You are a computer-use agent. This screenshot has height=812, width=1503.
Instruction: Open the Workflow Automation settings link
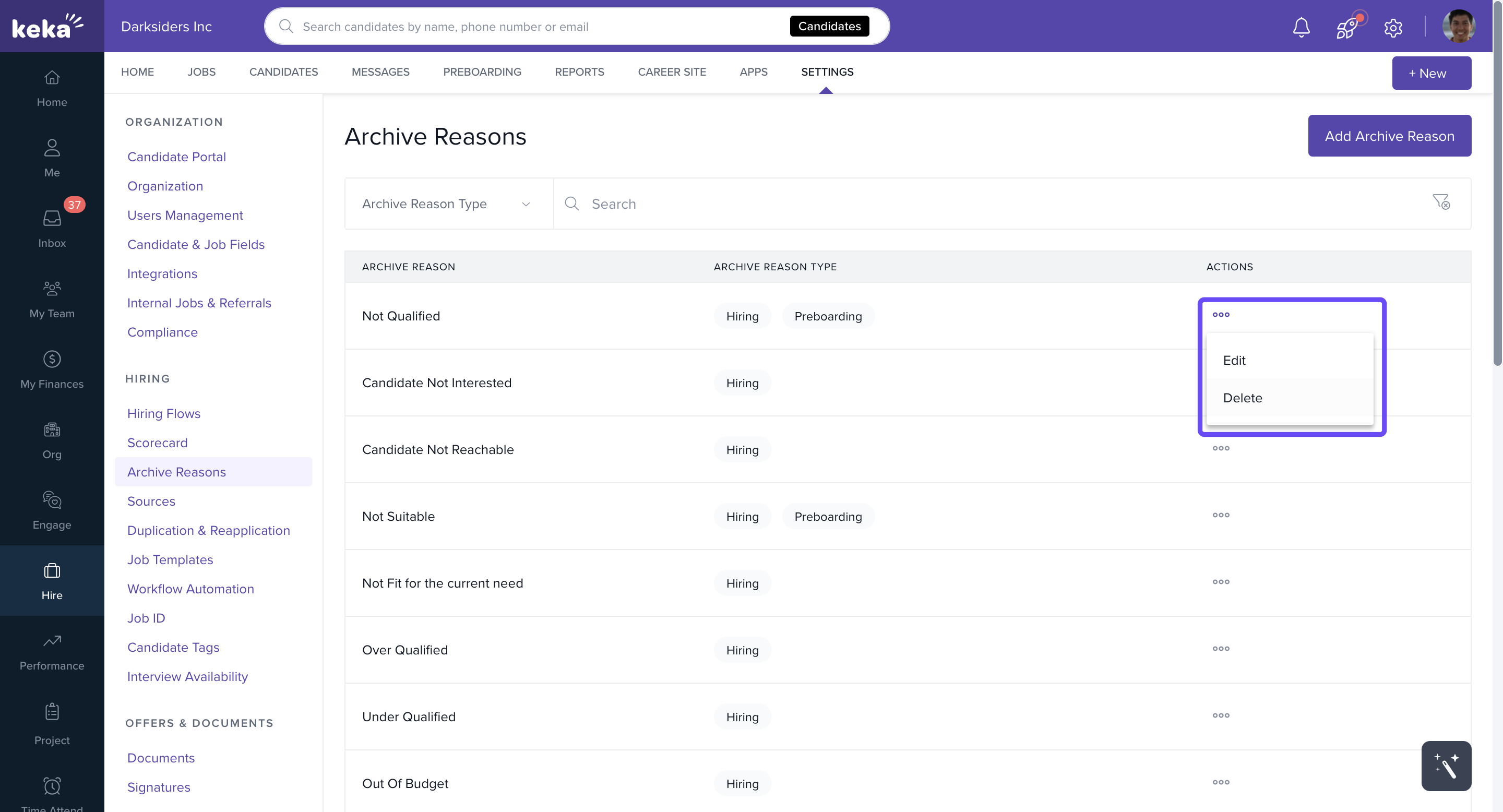[x=190, y=589]
